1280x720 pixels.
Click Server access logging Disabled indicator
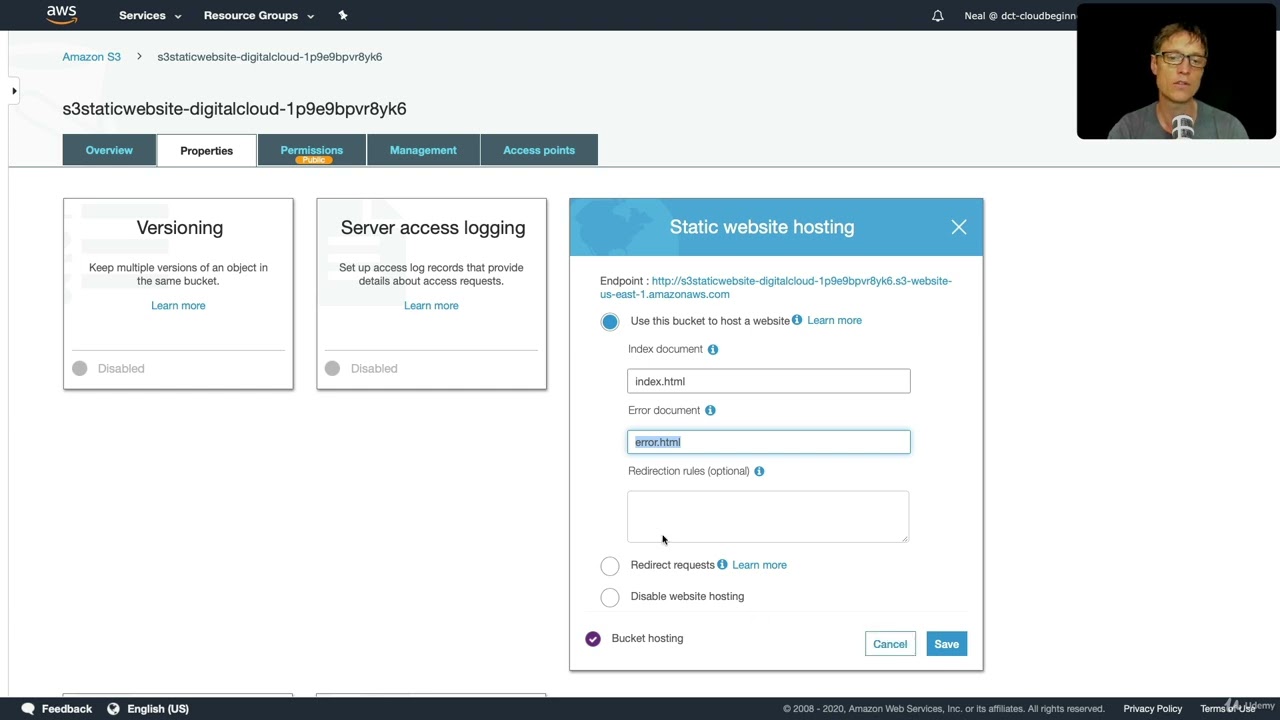point(332,369)
